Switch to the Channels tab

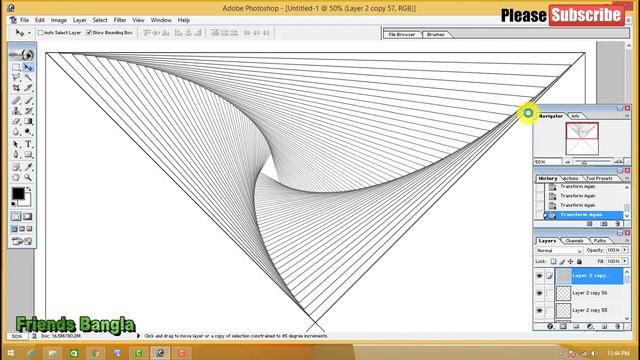574,241
